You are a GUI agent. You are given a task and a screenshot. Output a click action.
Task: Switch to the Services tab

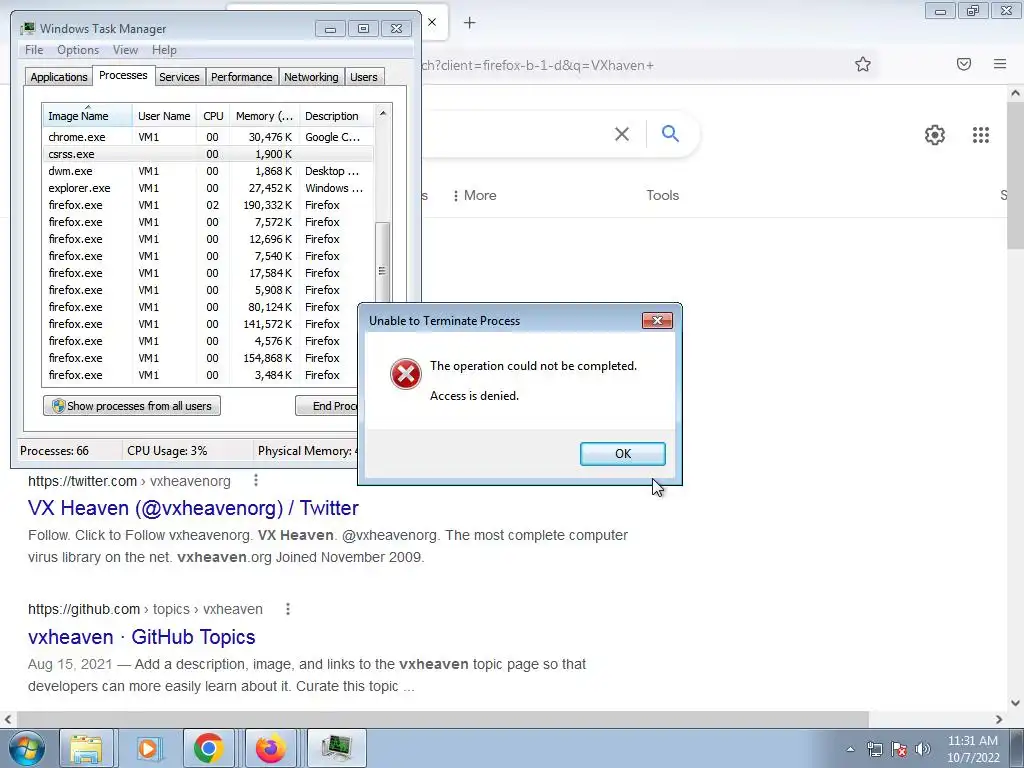click(x=179, y=77)
